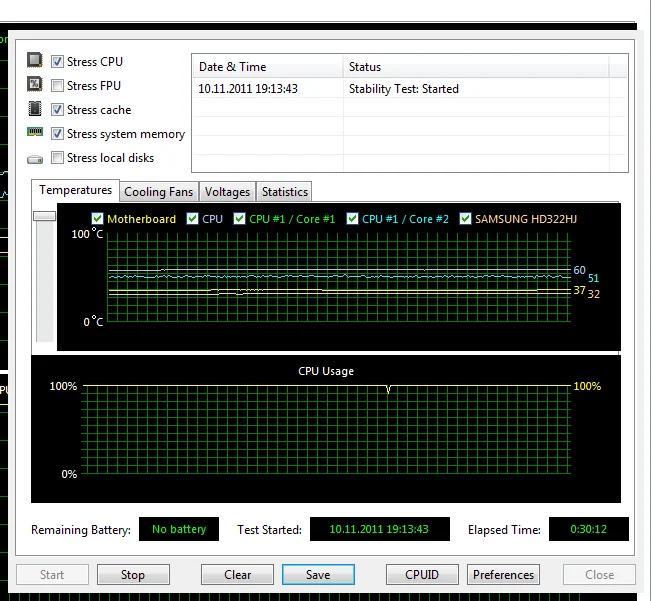This screenshot has height=601, width=652.
Task: Click the 32 temperature reading on the graph
Action: click(593, 294)
